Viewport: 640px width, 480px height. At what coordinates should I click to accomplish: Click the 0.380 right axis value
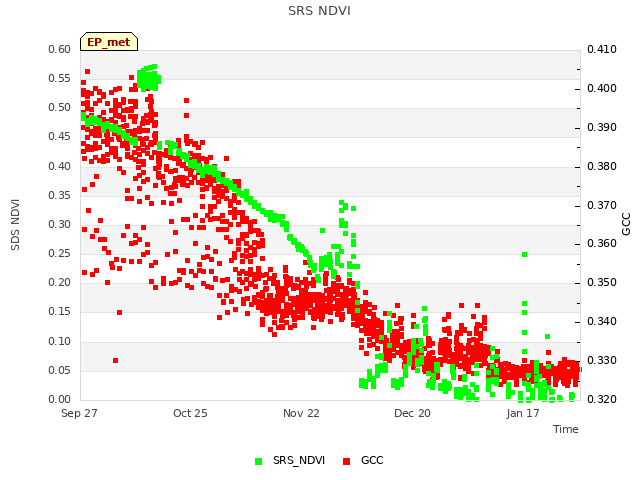coord(602,166)
